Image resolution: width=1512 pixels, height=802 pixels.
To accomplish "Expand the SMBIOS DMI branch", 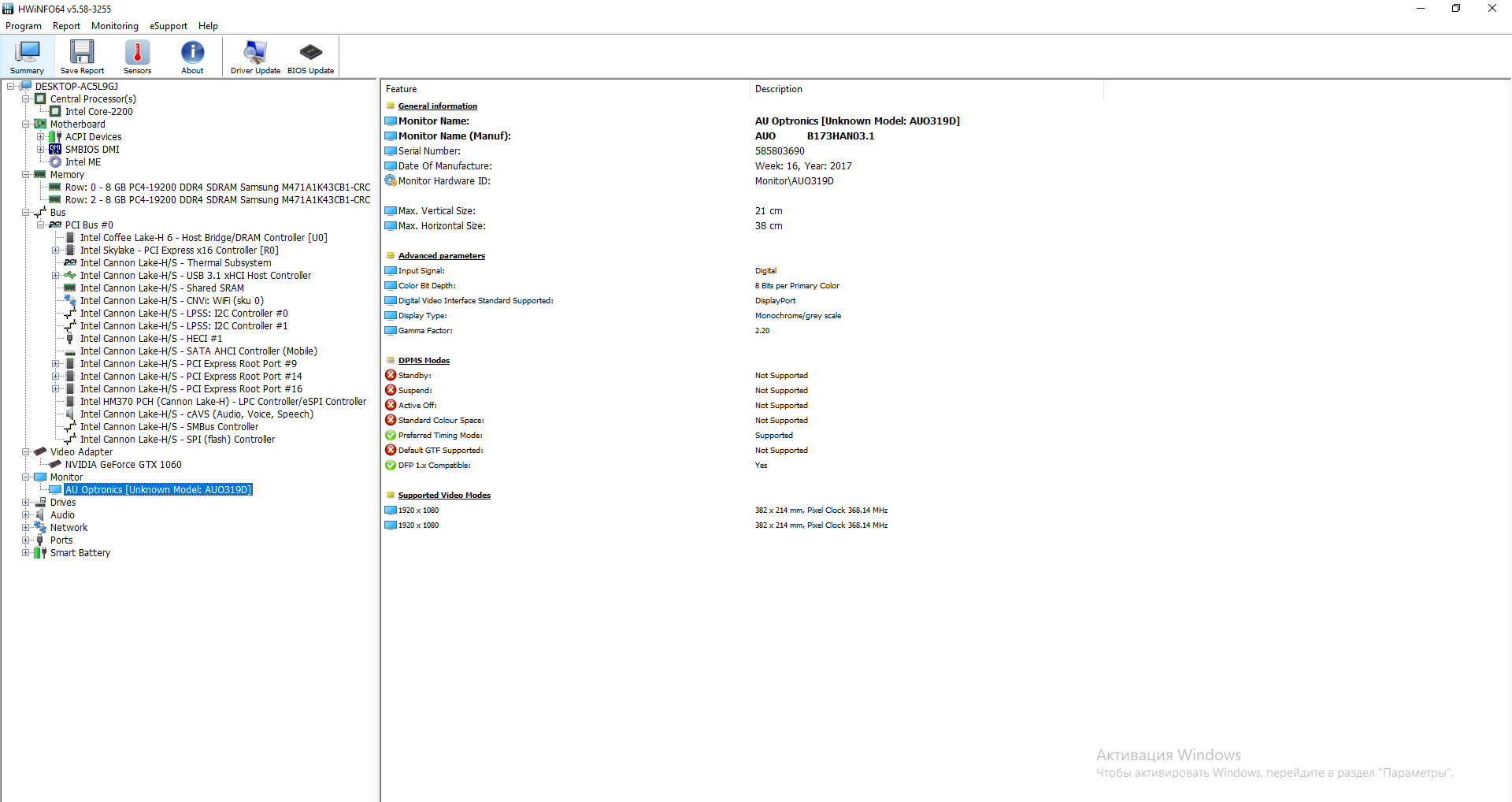I will (x=40, y=150).
